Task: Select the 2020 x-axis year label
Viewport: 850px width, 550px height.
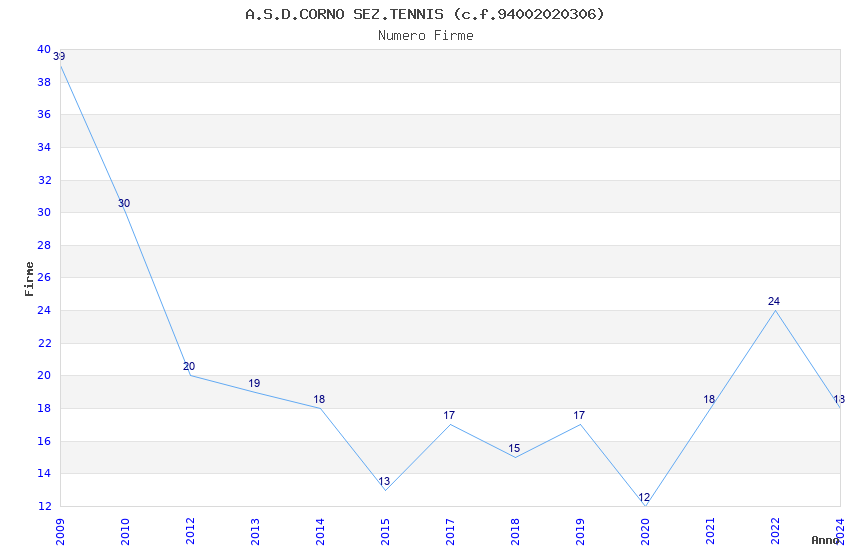Action: [645, 532]
